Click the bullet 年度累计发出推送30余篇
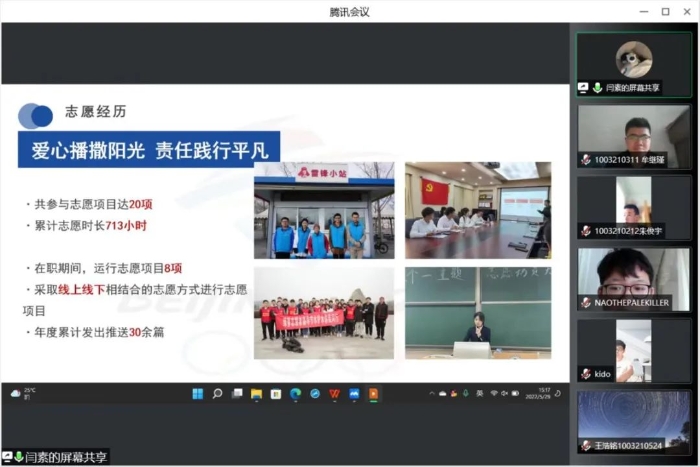This screenshot has width=700, height=467. tap(95, 332)
